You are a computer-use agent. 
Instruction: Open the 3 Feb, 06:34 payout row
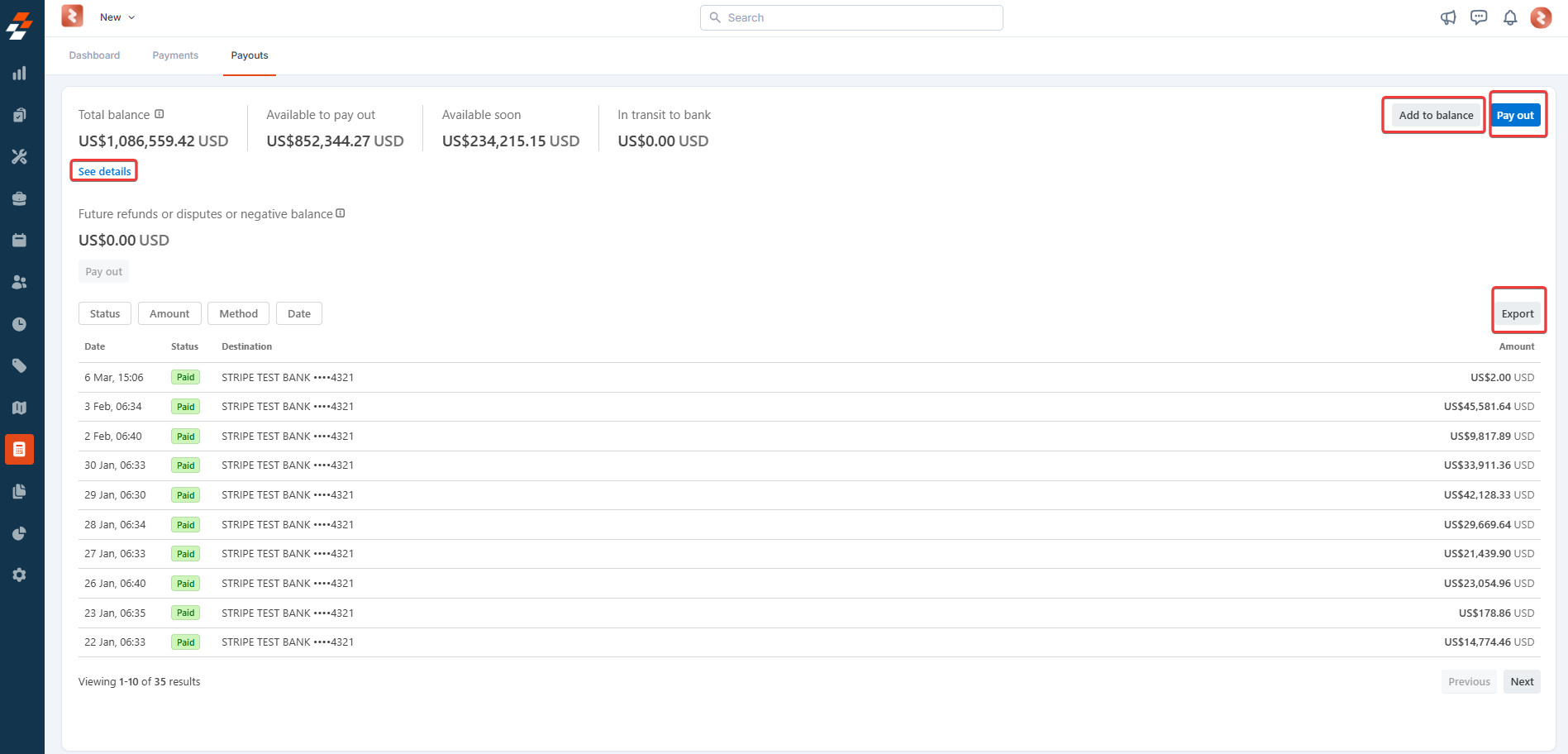[x=809, y=407]
